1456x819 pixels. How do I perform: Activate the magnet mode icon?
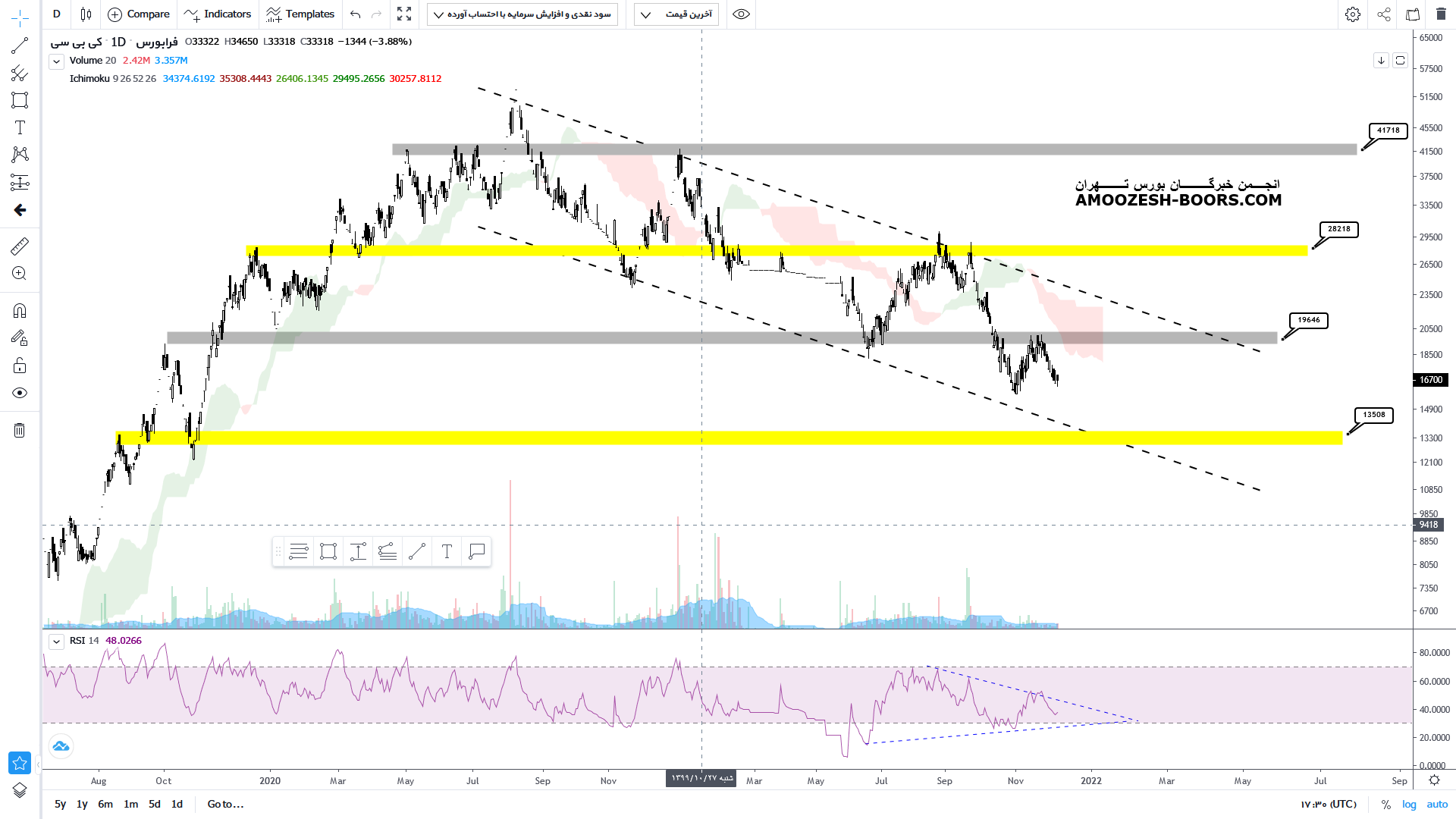20,310
